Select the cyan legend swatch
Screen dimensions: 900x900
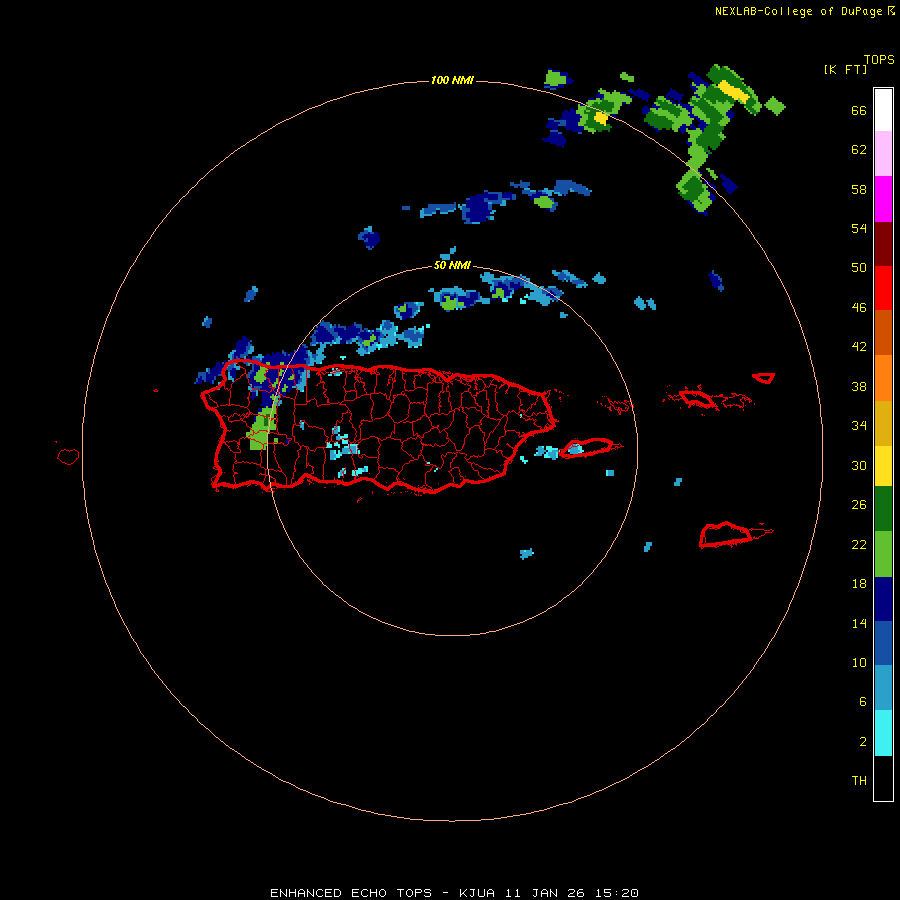pyautogui.click(x=883, y=733)
